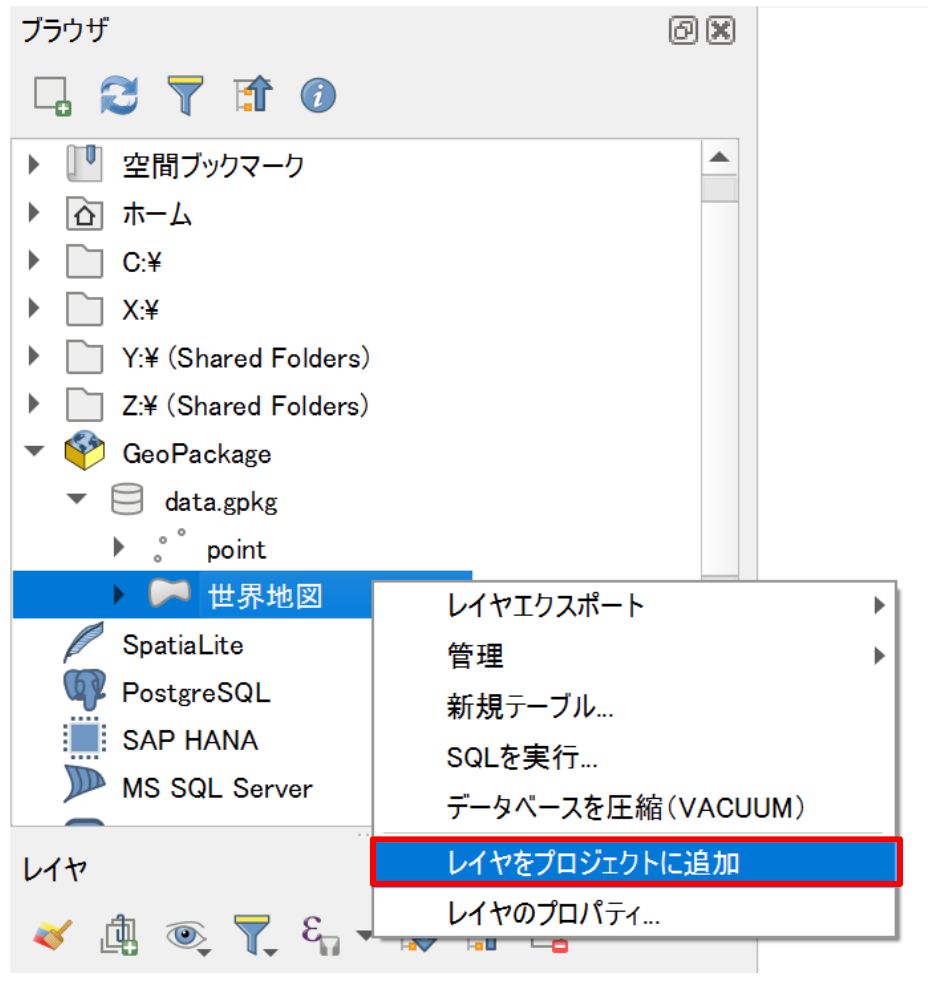This screenshot has width=928, height=992.
Task: Open レイヤのプロパティ... menu entry
Action: [x=634, y=914]
